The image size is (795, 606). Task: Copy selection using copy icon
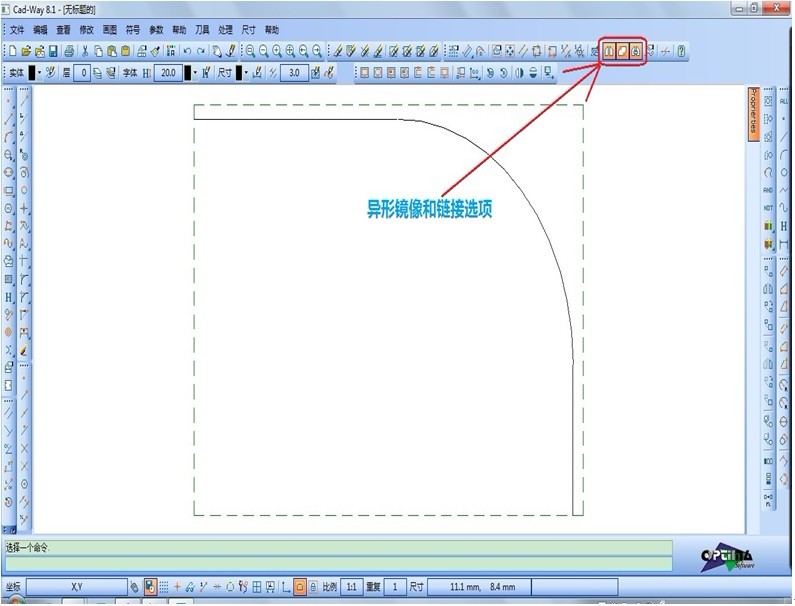click(98, 51)
